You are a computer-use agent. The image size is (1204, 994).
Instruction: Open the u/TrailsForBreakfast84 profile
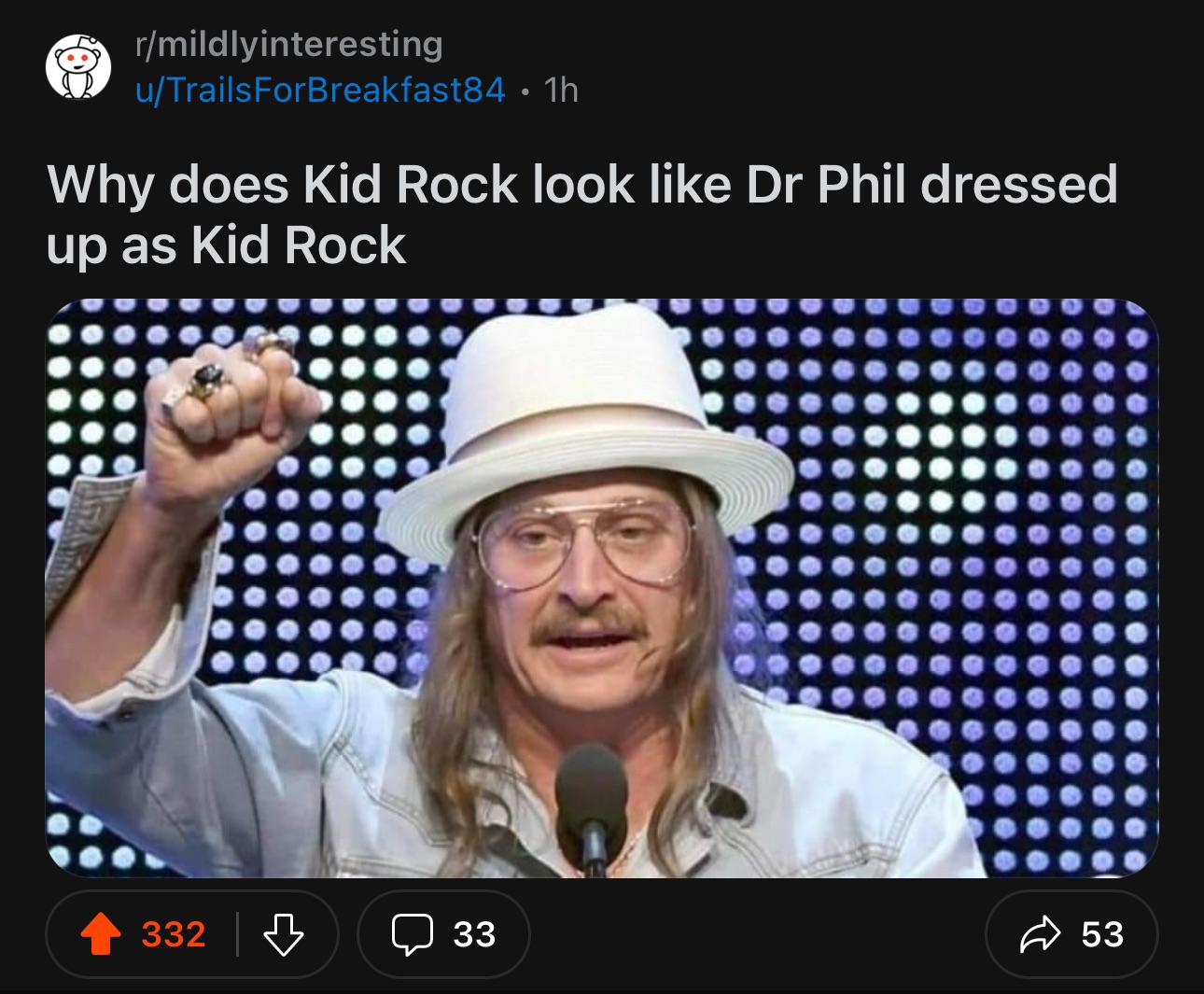[x=320, y=91]
